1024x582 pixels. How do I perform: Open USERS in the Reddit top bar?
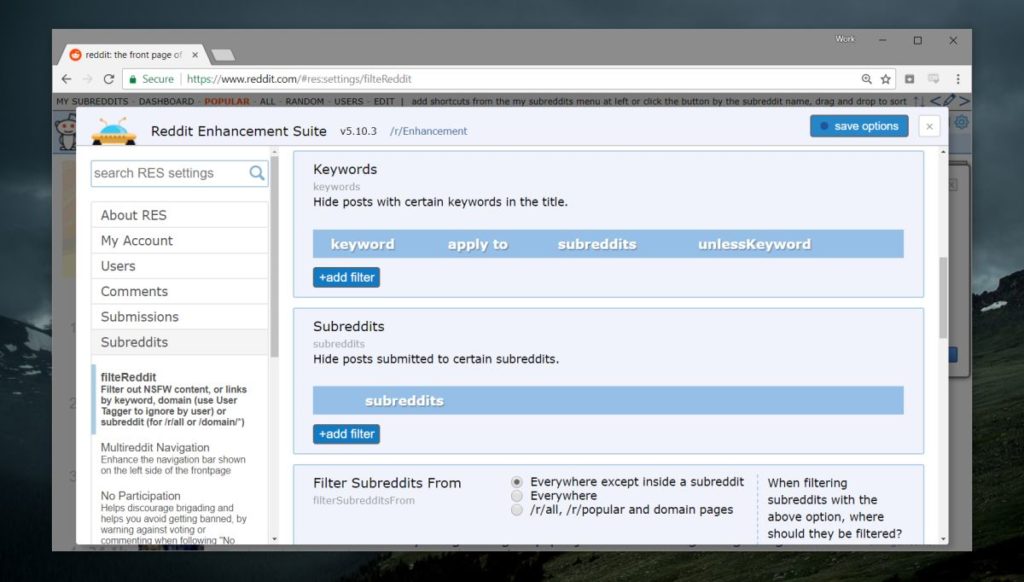348,101
